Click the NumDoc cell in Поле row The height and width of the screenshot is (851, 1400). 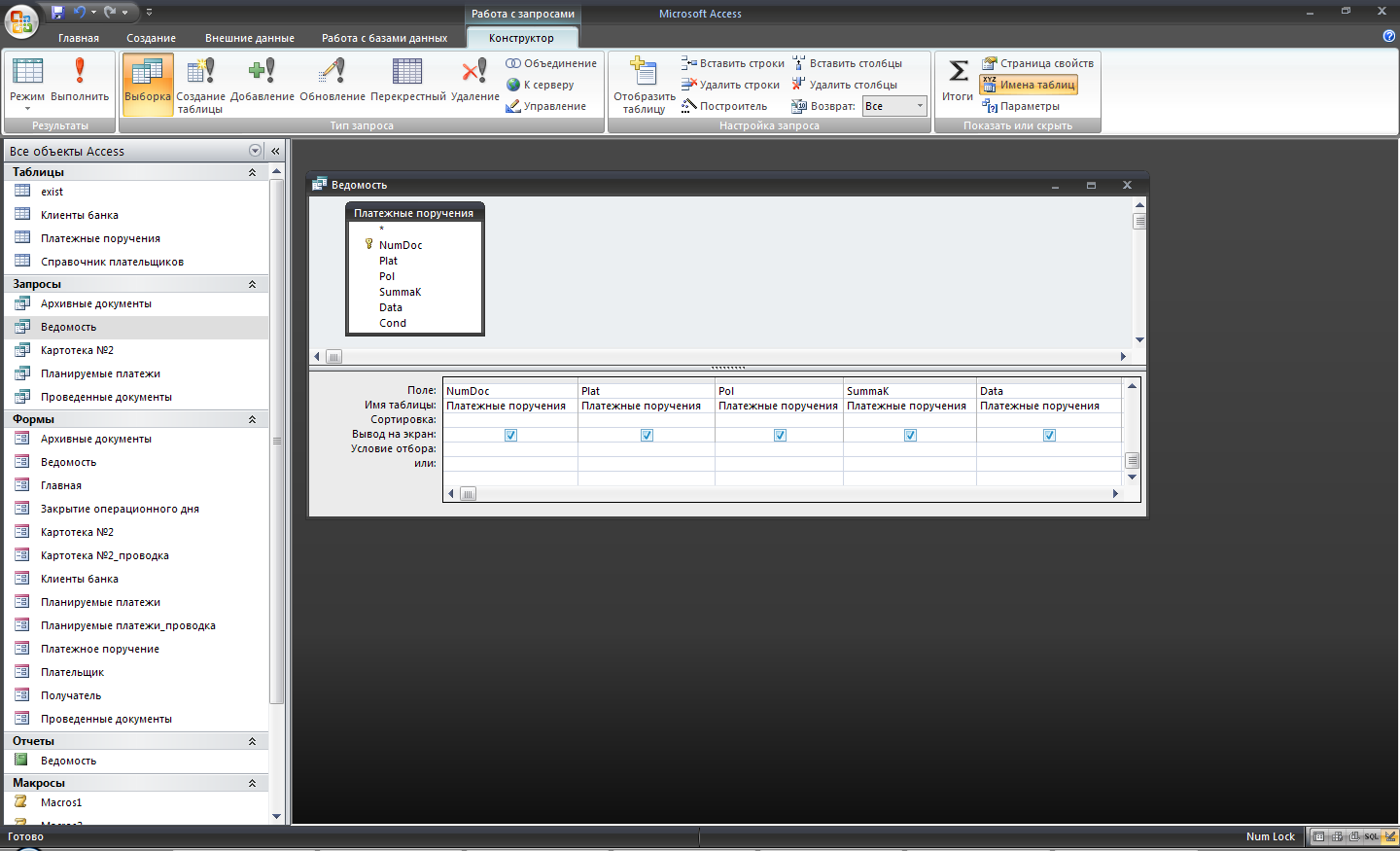coord(510,391)
